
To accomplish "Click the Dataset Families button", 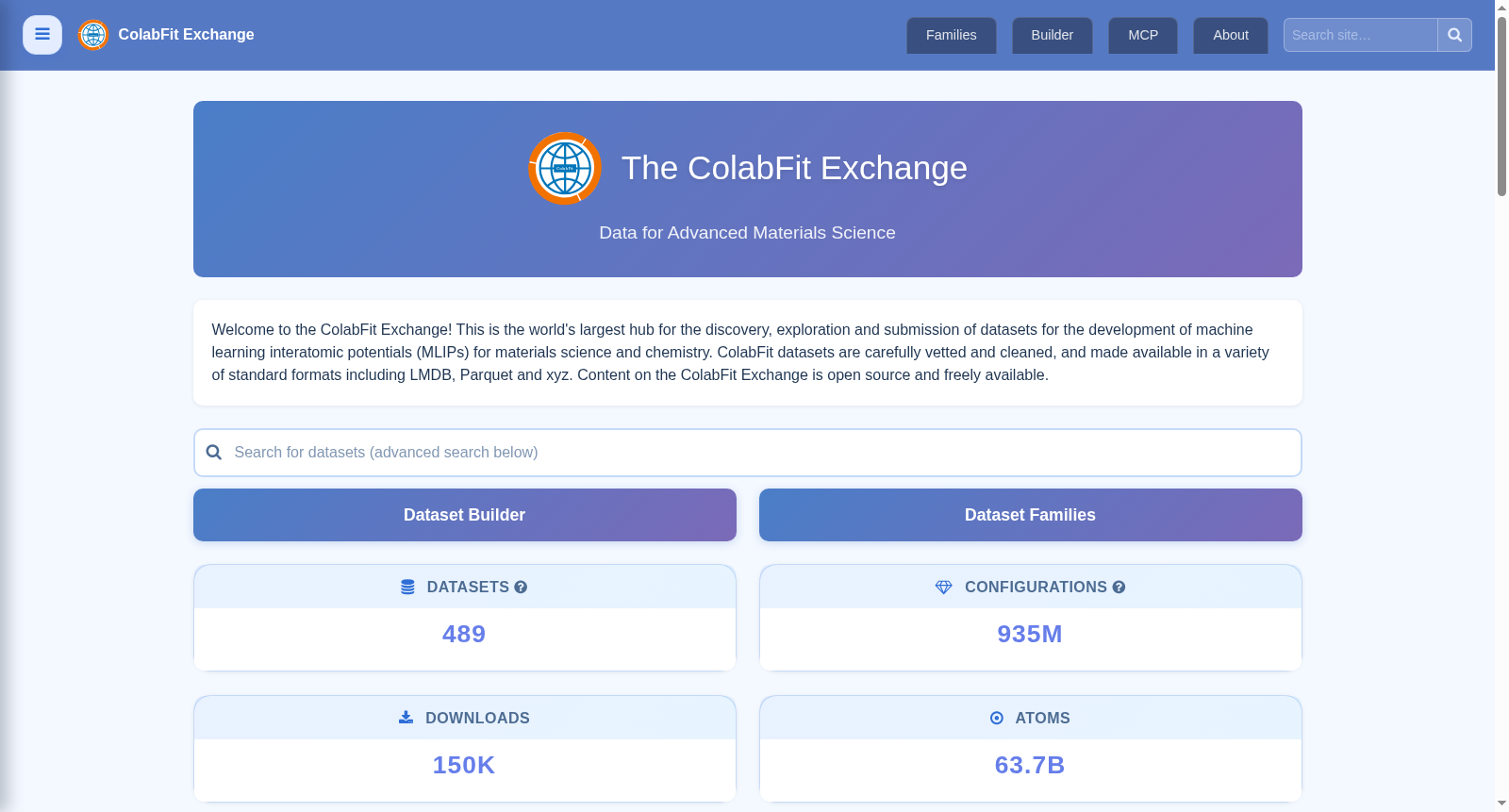I will coord(1030,515).
